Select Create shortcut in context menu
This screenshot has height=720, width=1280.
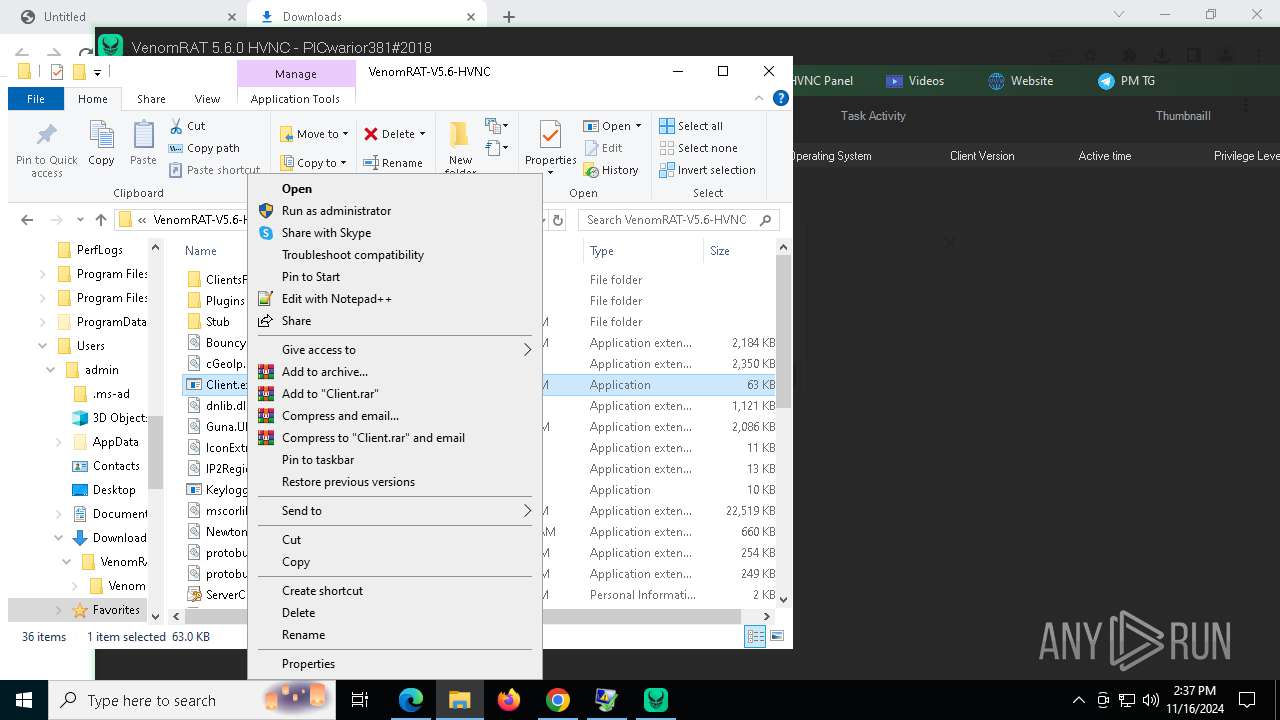coord(395,591)
